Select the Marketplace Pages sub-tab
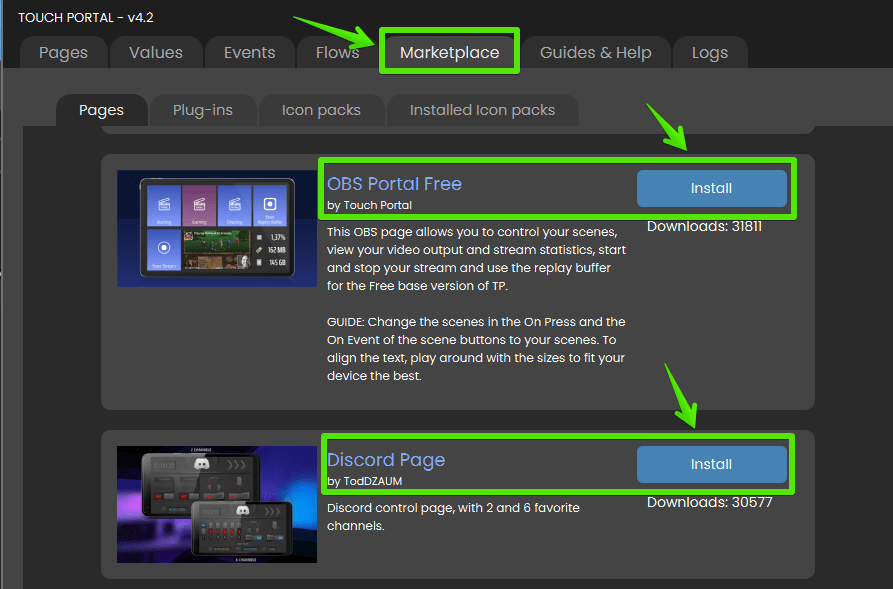The width and height of the screenshot is (893, 589). [101, 110]
